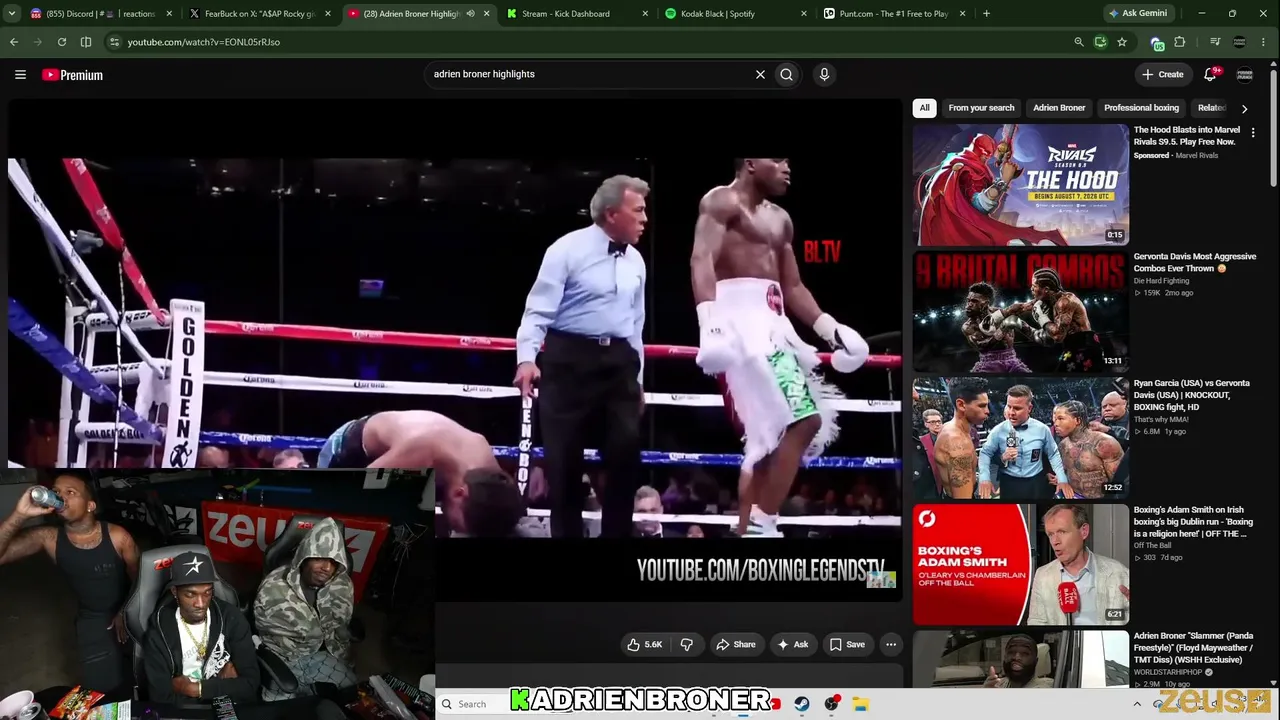Open more actions ellipsis under video
1280x720 pixels.
(x=891, y=645)
